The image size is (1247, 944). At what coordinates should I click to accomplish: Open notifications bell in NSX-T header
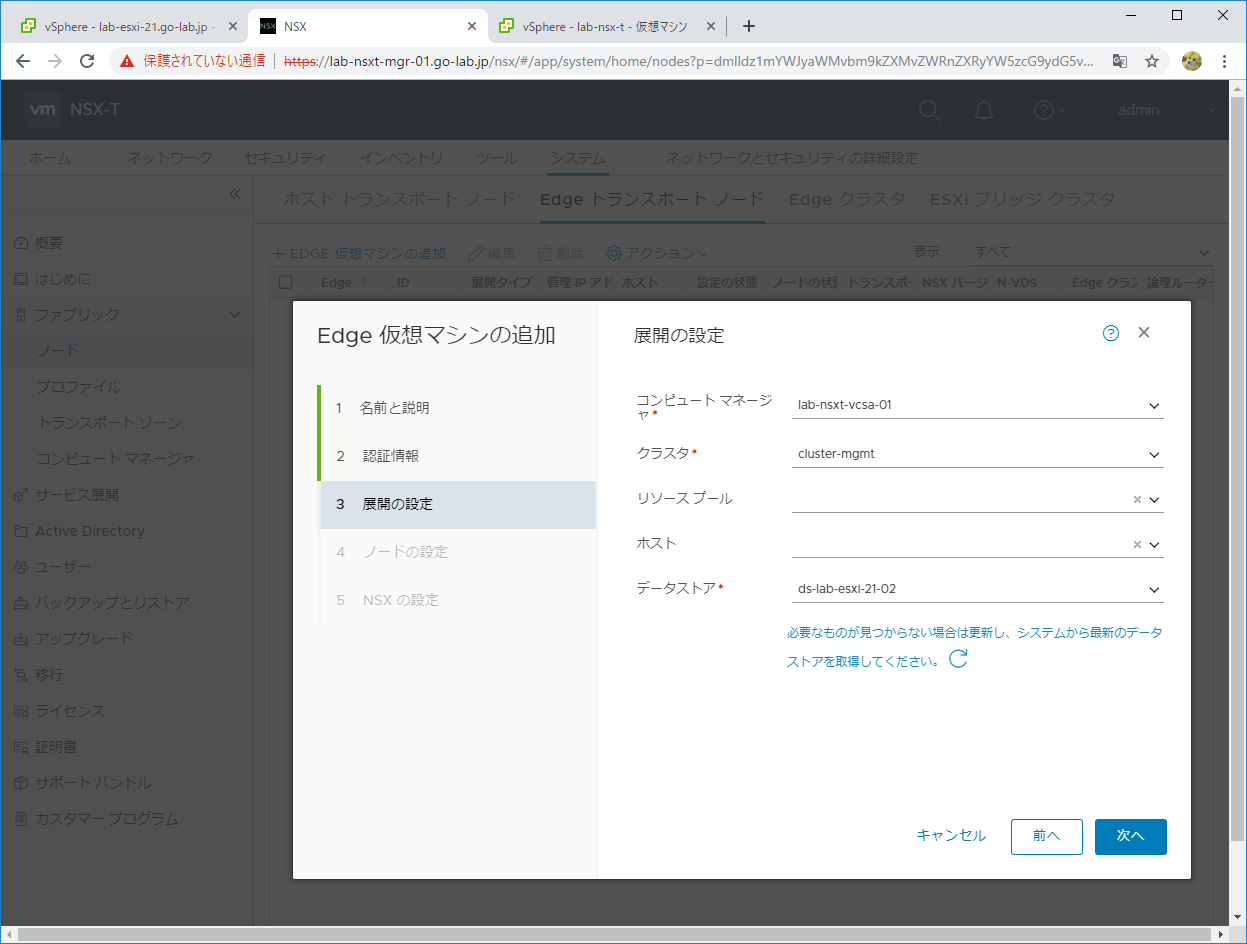pos(984,110)
